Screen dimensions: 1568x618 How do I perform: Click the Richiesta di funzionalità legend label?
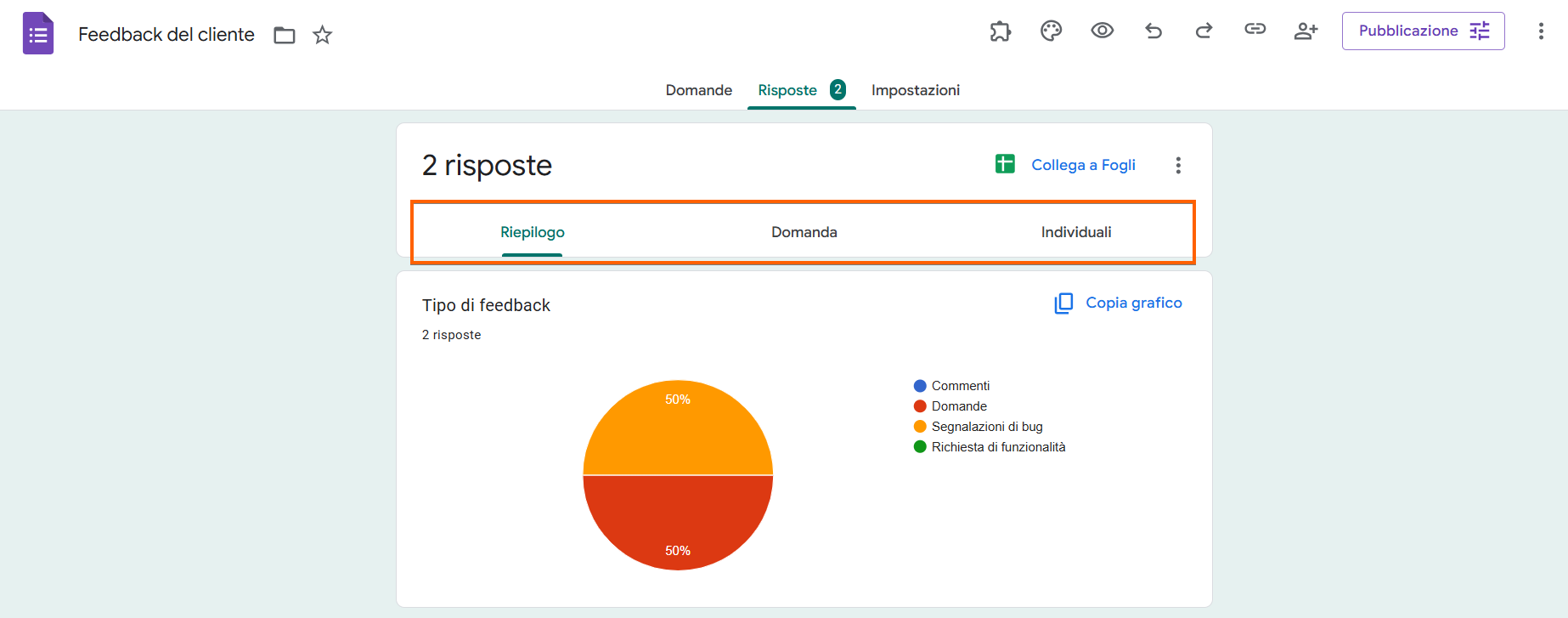coord(998,447)
